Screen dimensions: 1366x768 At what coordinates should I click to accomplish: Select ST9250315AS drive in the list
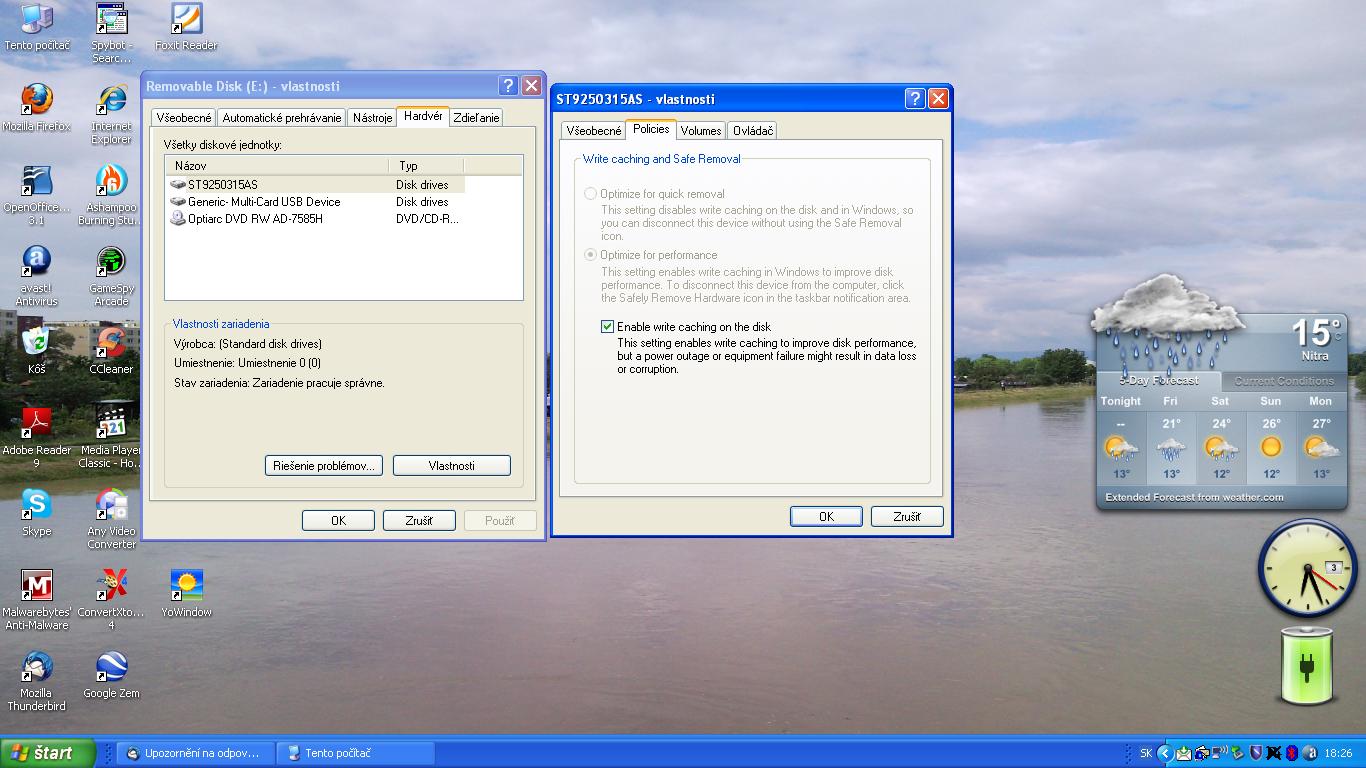pos(222,185)
